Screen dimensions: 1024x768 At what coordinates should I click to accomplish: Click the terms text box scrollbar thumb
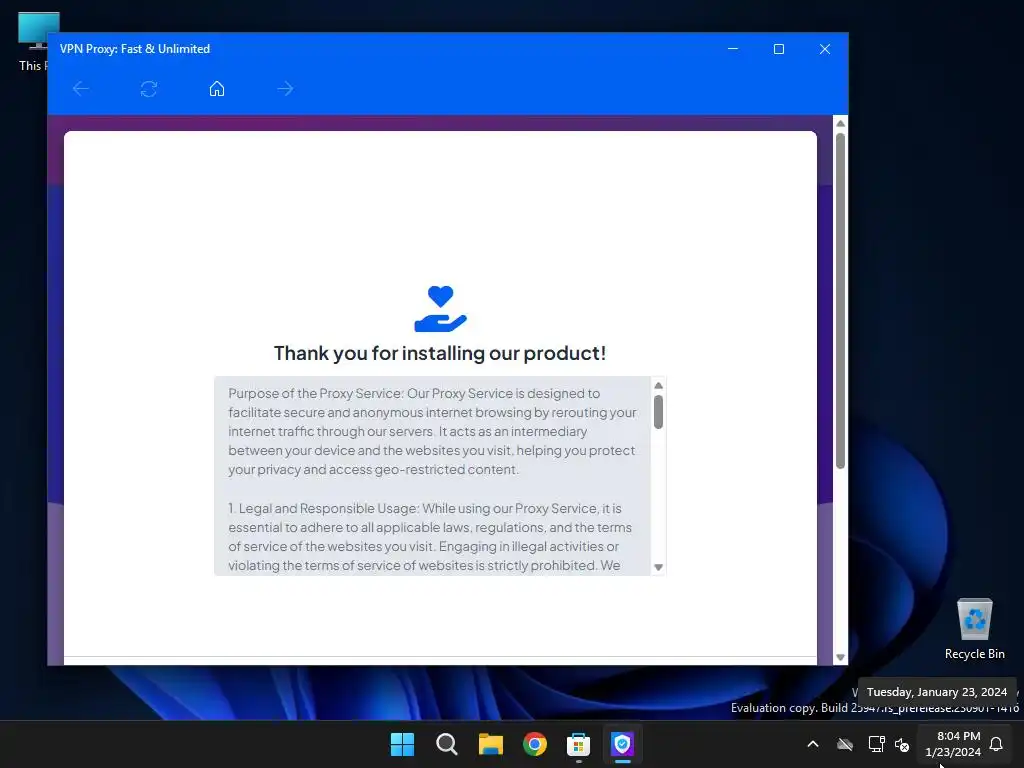658,412
